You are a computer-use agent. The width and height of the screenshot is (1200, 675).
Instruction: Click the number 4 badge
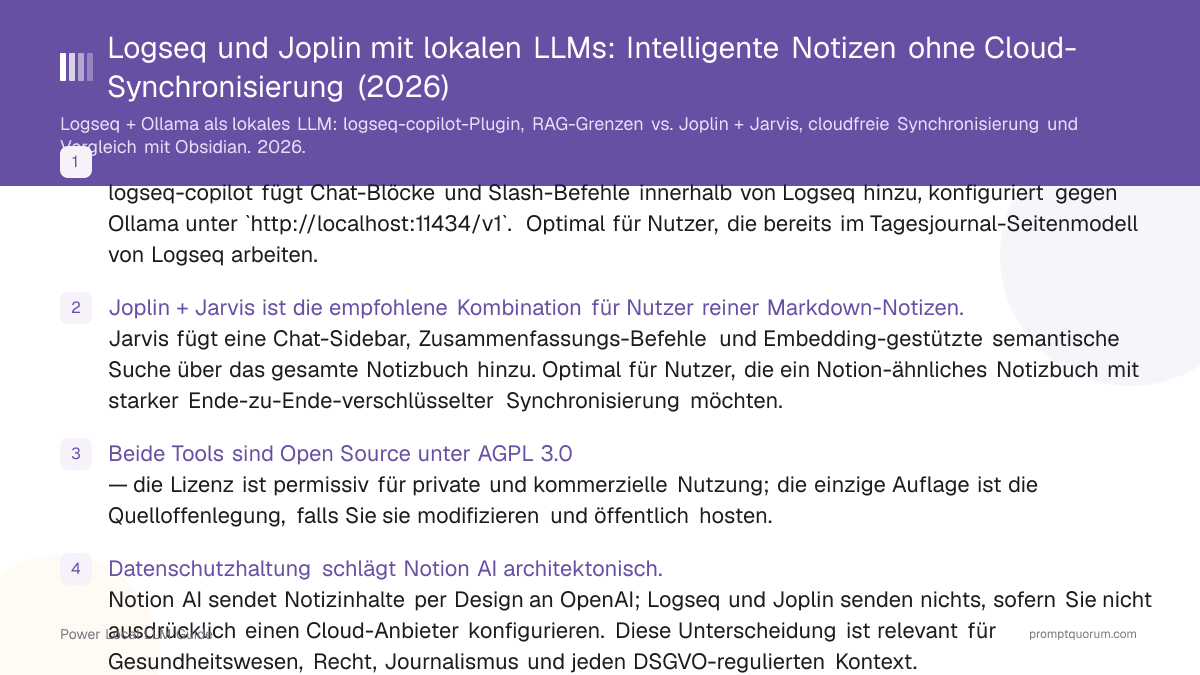pyautogui.click(x=76, y=569)
